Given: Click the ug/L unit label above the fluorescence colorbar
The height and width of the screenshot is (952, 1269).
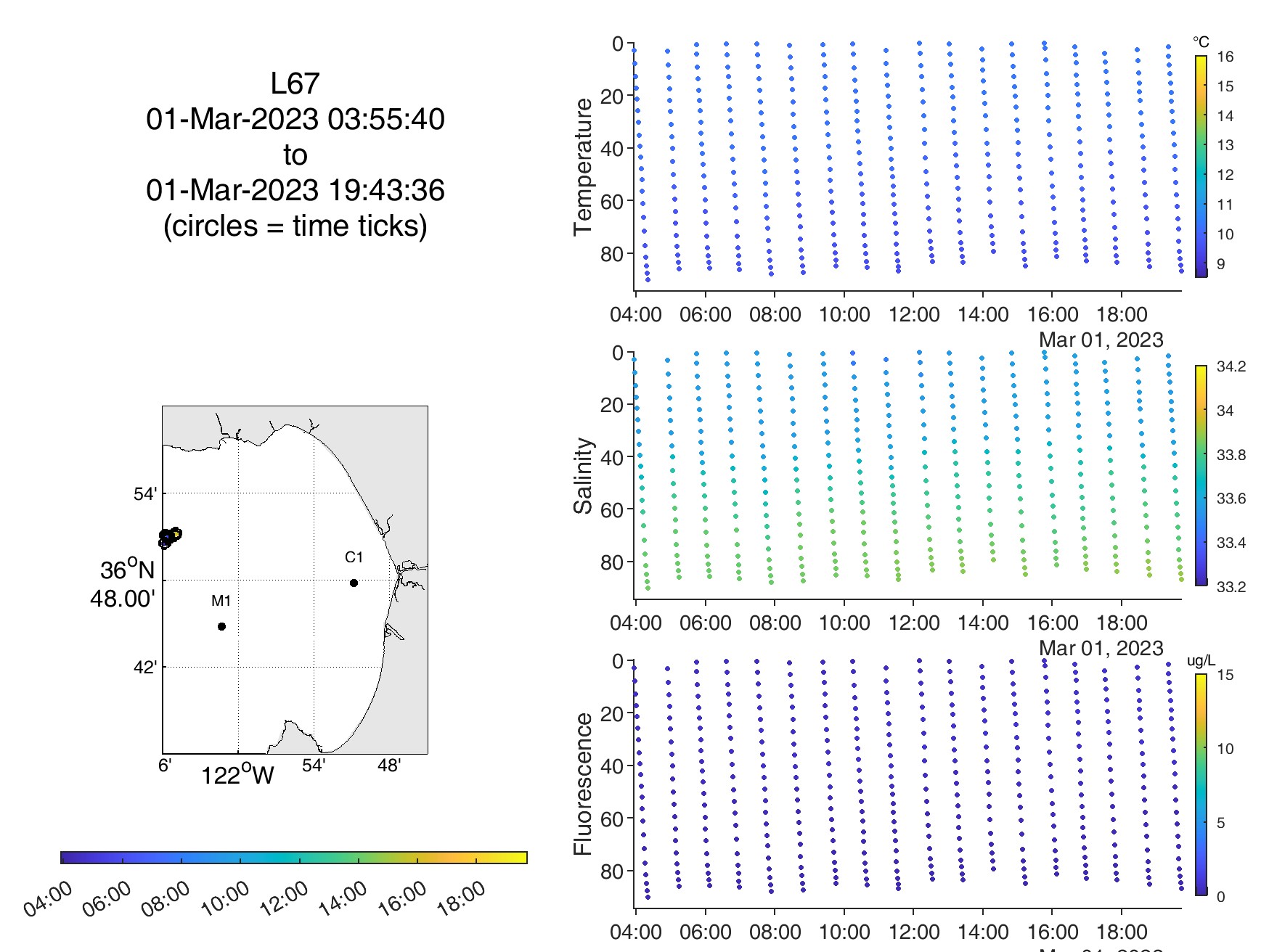Looking at the screenshot, I should click(x=1201, y=660).
